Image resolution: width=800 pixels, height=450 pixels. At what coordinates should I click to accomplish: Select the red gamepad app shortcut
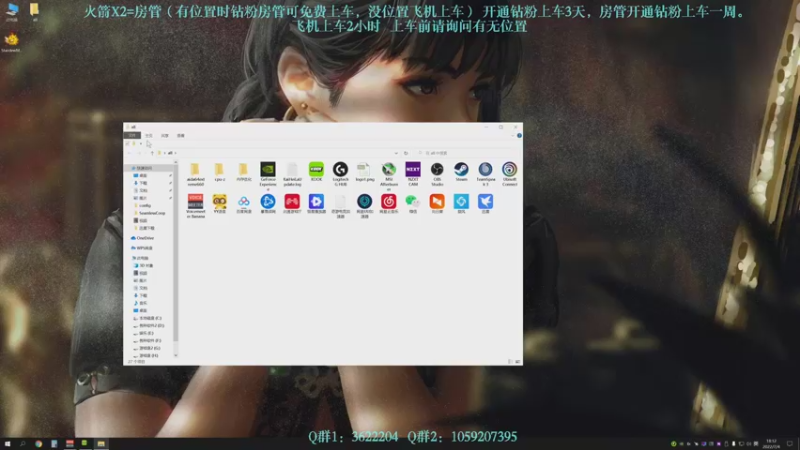click(x=292, y=204)
